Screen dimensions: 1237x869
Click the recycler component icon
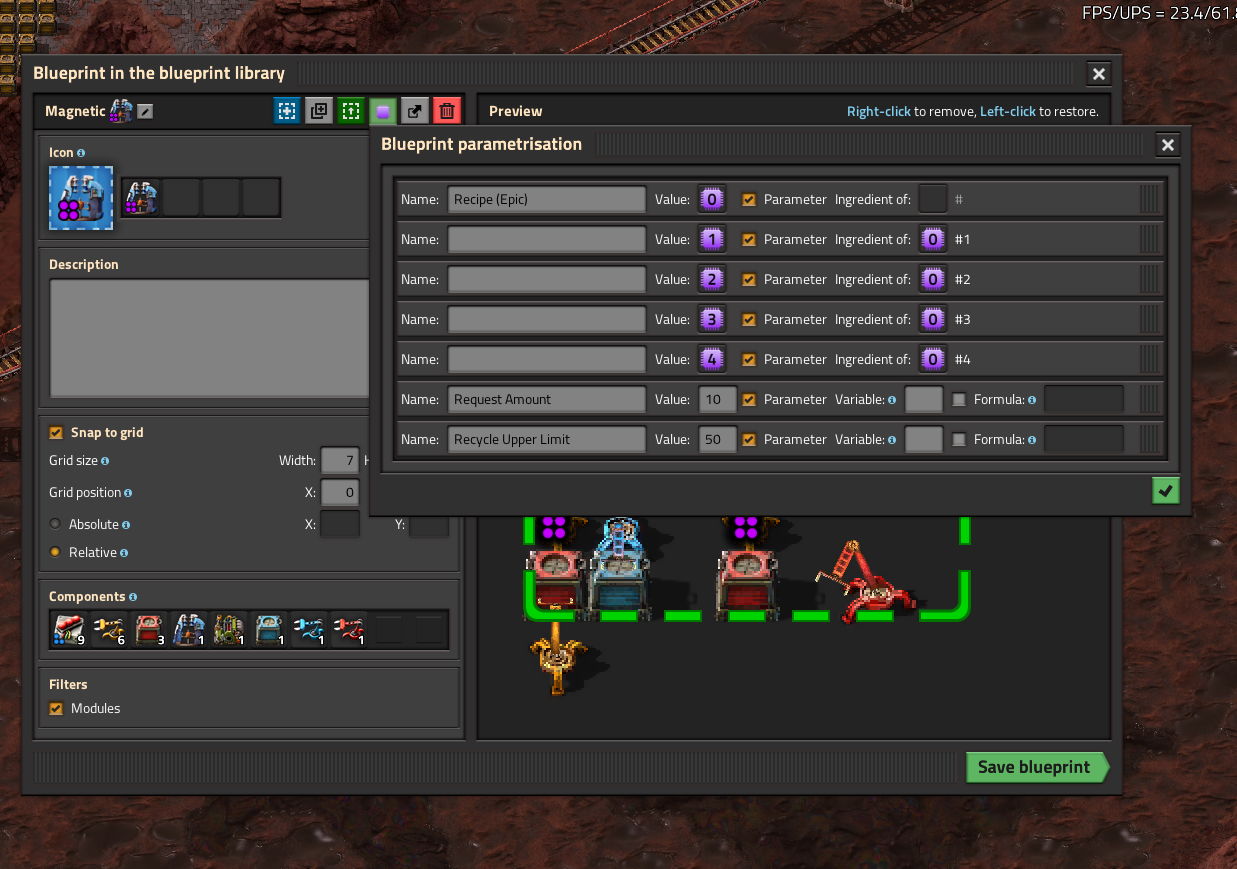click(229, 629)
